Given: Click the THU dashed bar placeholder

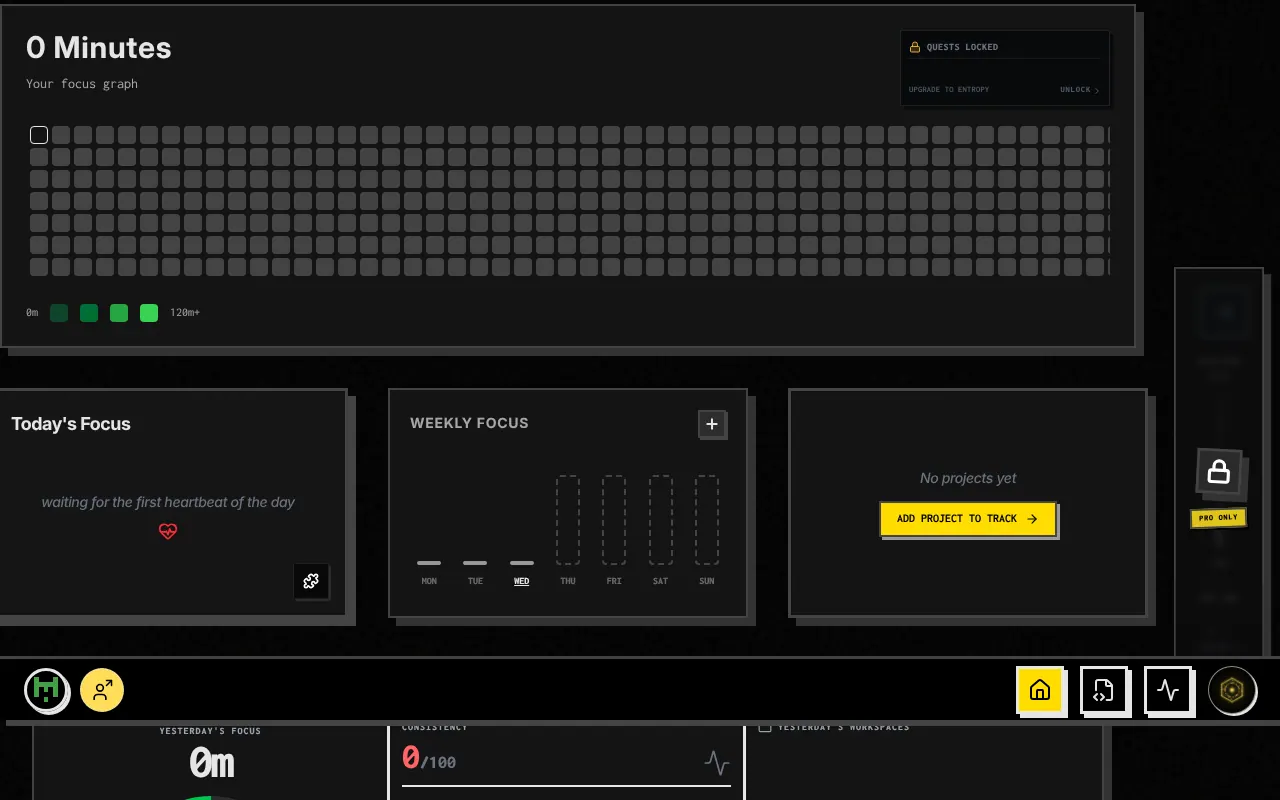Looking at the screenshot, I should [568, 520].
